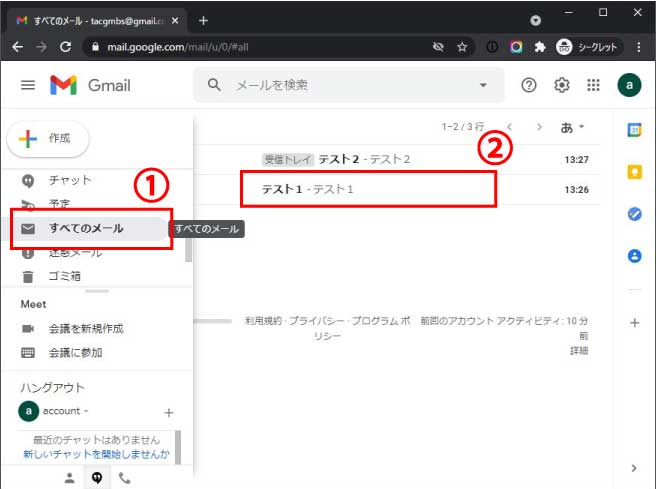Bookmark this page with the star icon
656x489 pixels.
coord(462,47)
